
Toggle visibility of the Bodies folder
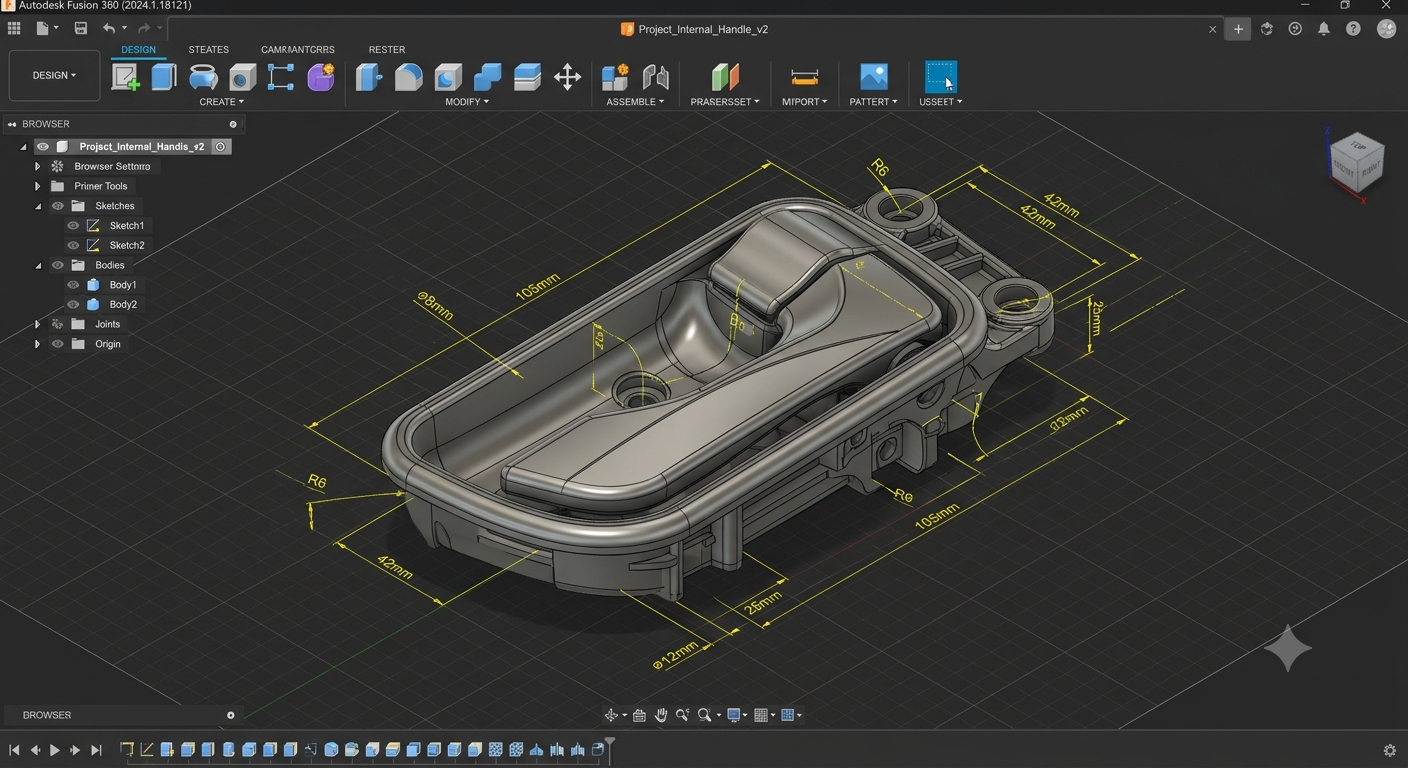58,265
